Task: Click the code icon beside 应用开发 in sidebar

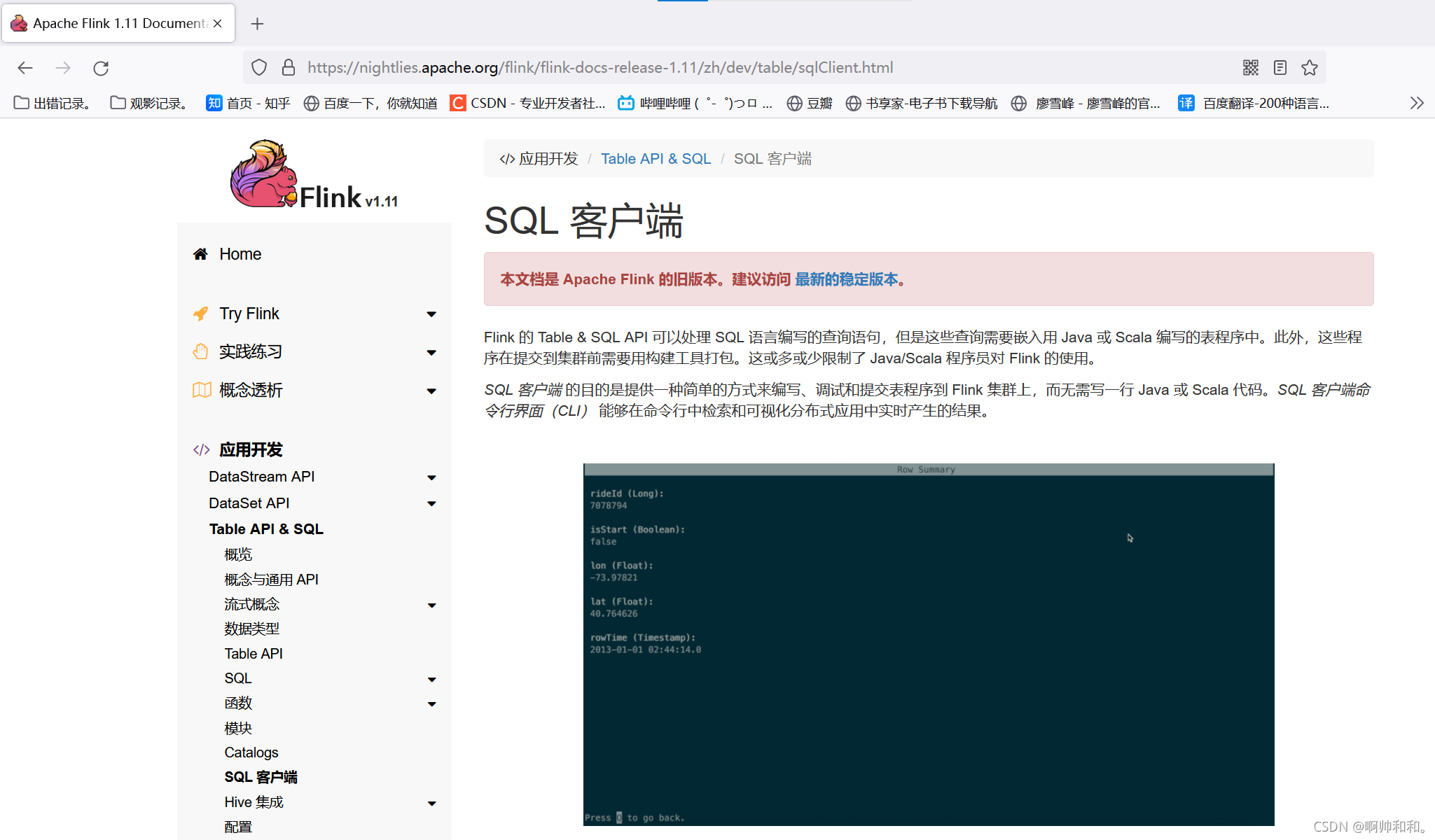Action: click(202, 449)
